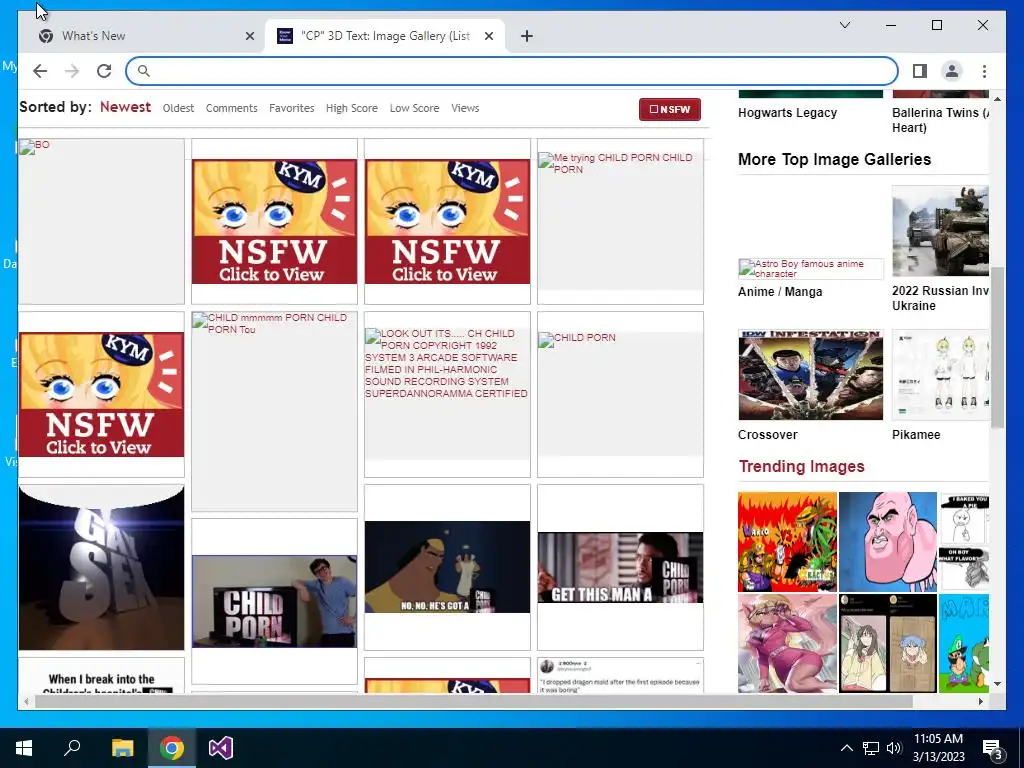Viewport: 1024px width, 768px height.
Task: Show hidden system tray icons
Action: 846,748
